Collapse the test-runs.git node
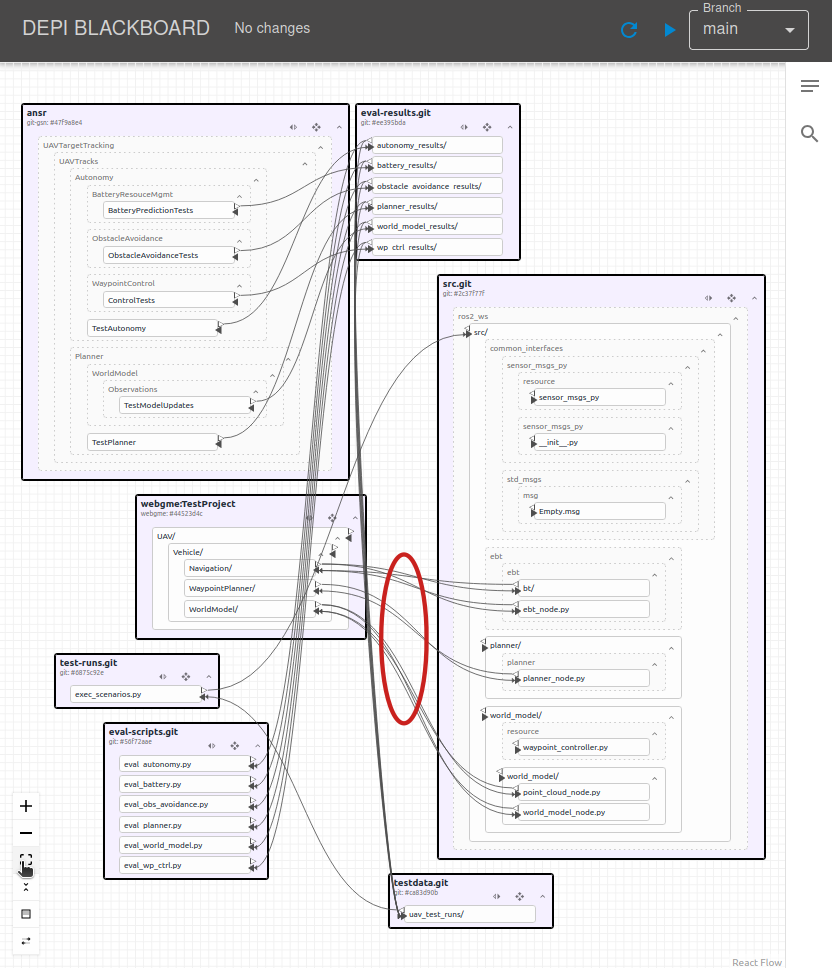This screenshot has height=969, width=833. pos(209,677)
